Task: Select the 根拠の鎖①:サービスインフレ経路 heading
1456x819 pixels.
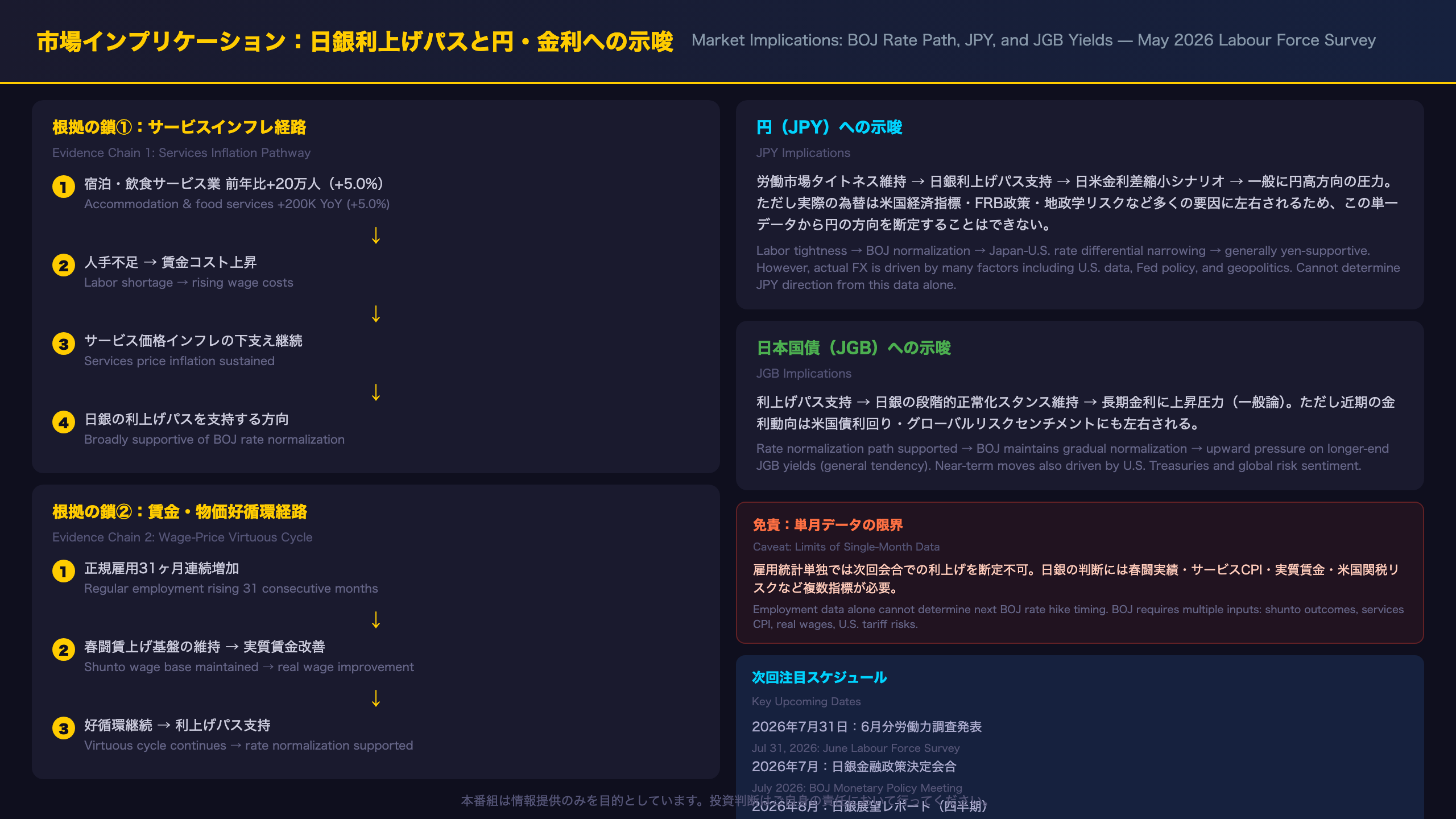Action: tap(179, 127)
